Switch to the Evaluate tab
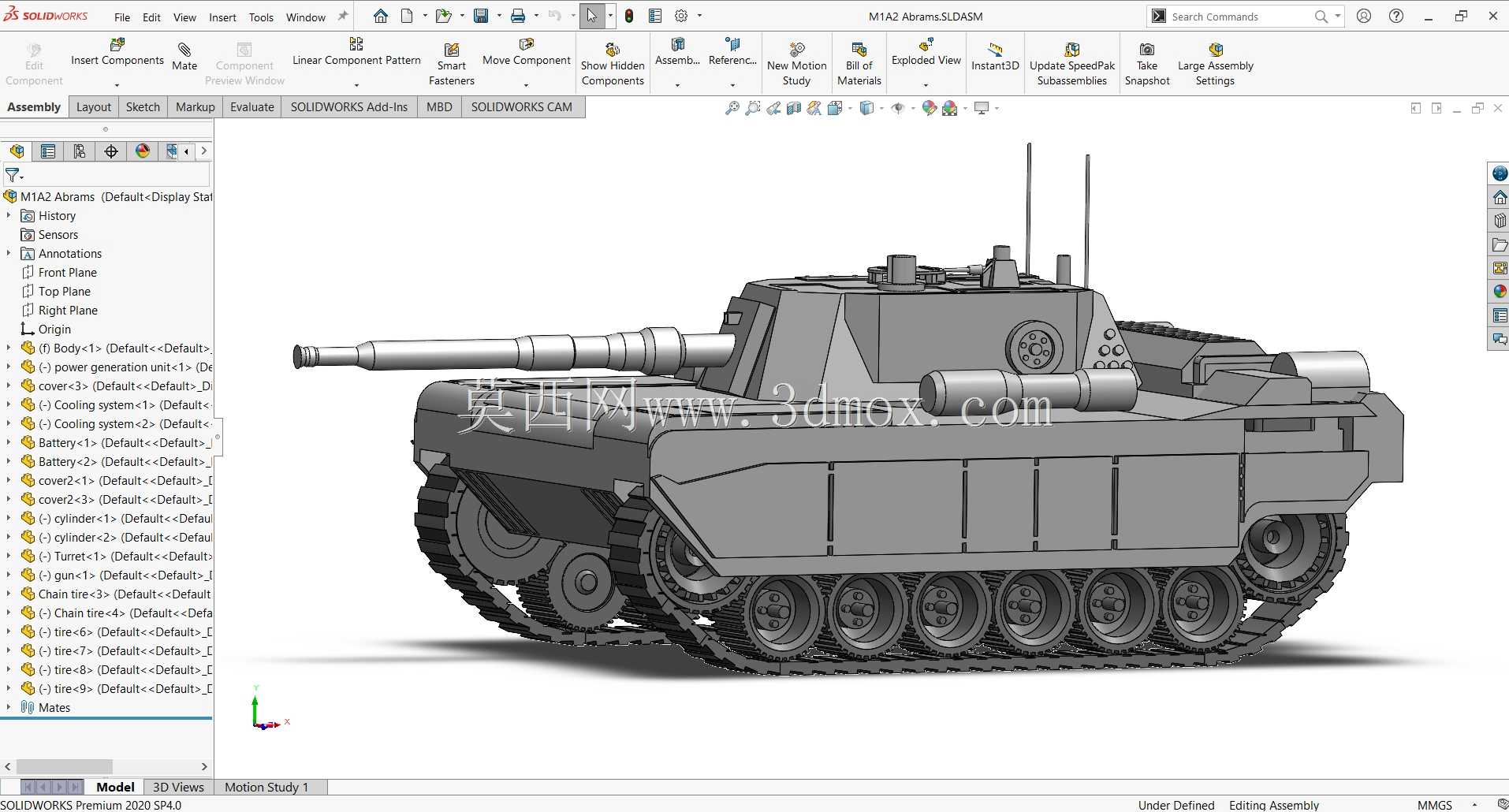 coord(252,107)
